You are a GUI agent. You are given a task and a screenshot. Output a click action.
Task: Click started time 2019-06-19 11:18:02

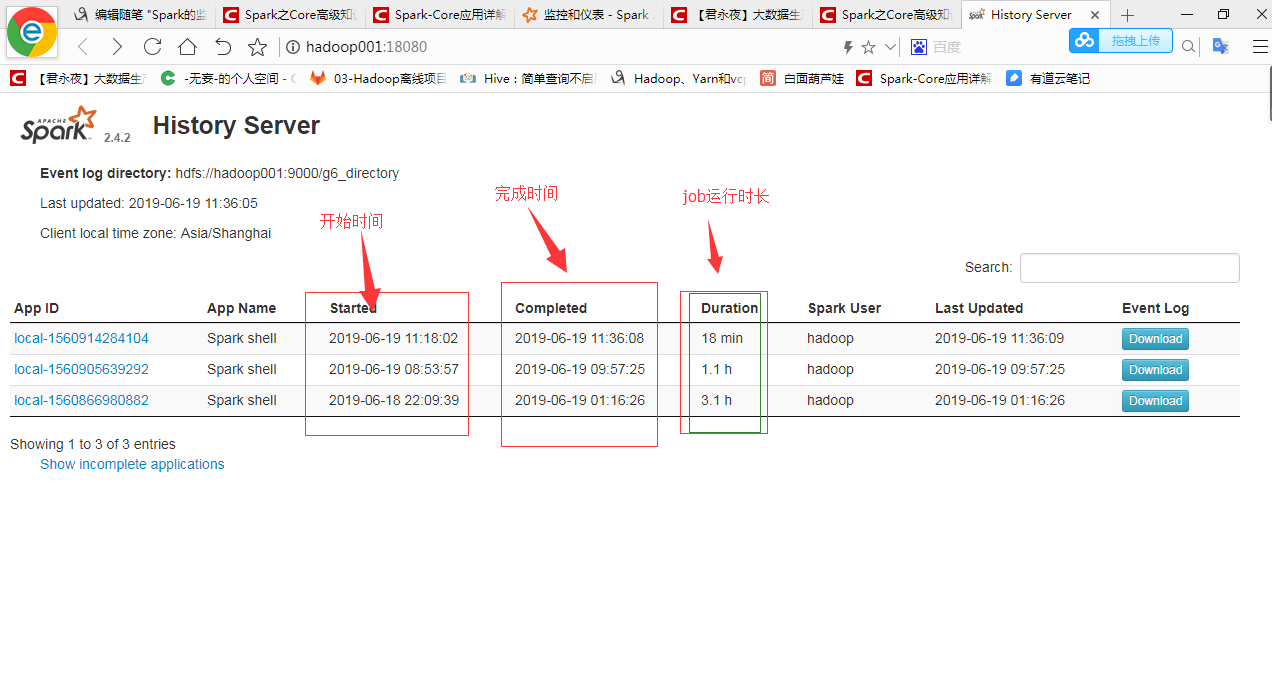point(393,338)
